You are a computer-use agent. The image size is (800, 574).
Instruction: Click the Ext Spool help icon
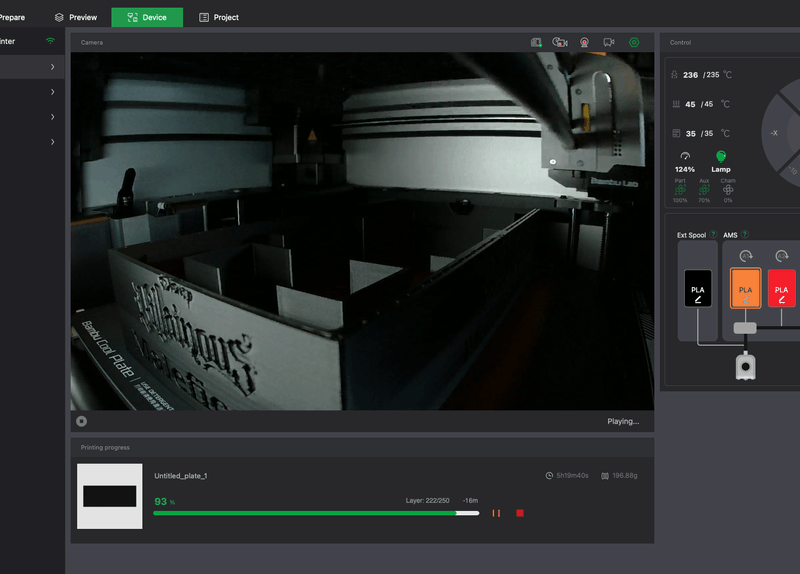point(714,234)
